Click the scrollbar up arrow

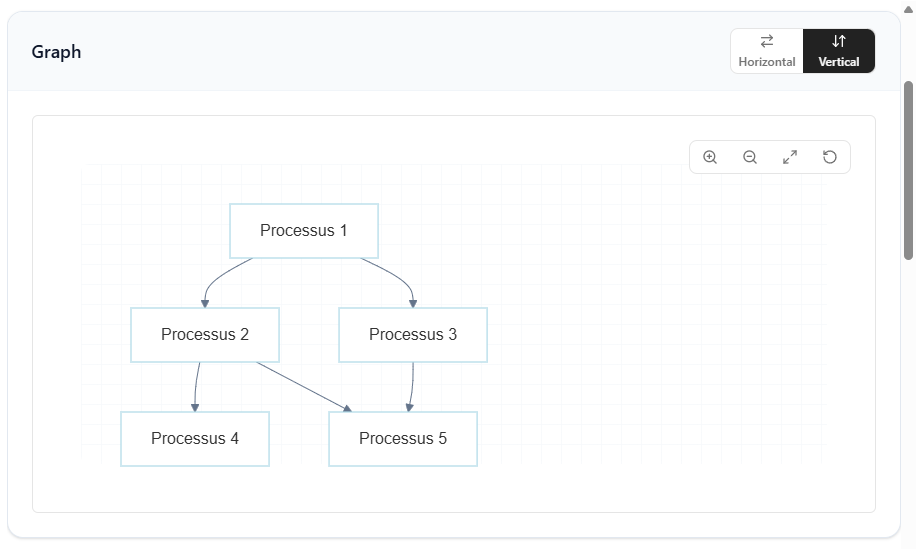(908, 9)
